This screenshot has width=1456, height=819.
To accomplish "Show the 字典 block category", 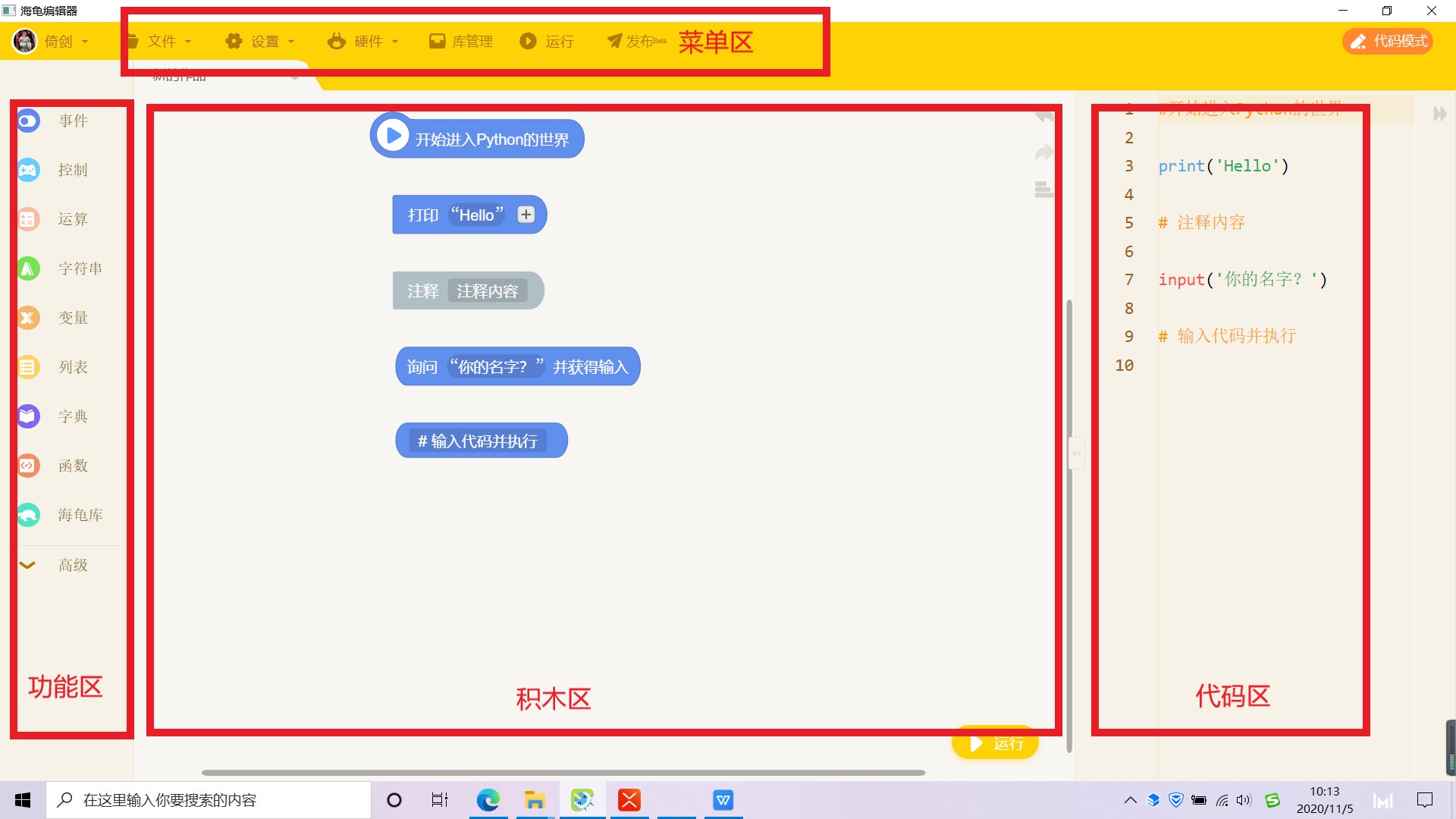I will pos(53,416).
